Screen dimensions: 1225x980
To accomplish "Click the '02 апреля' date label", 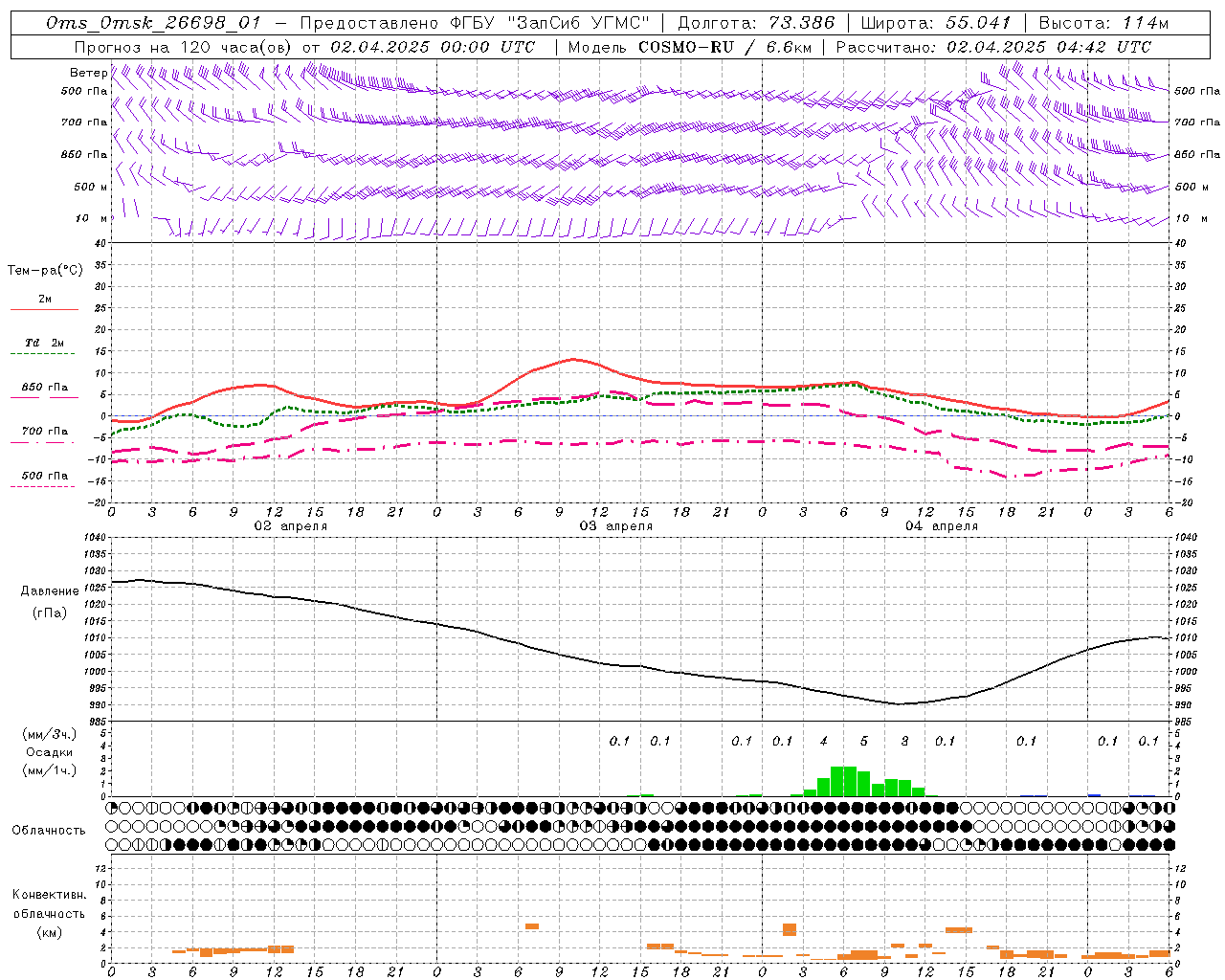I will click(x=290, y=525).
